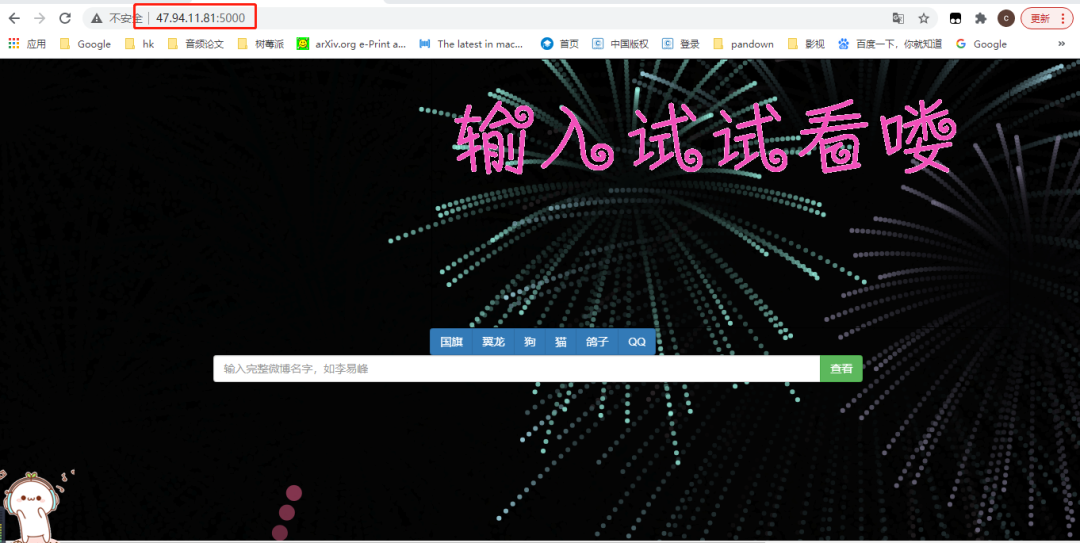Open the 百度一下，你就知道 bookmark

890,44
